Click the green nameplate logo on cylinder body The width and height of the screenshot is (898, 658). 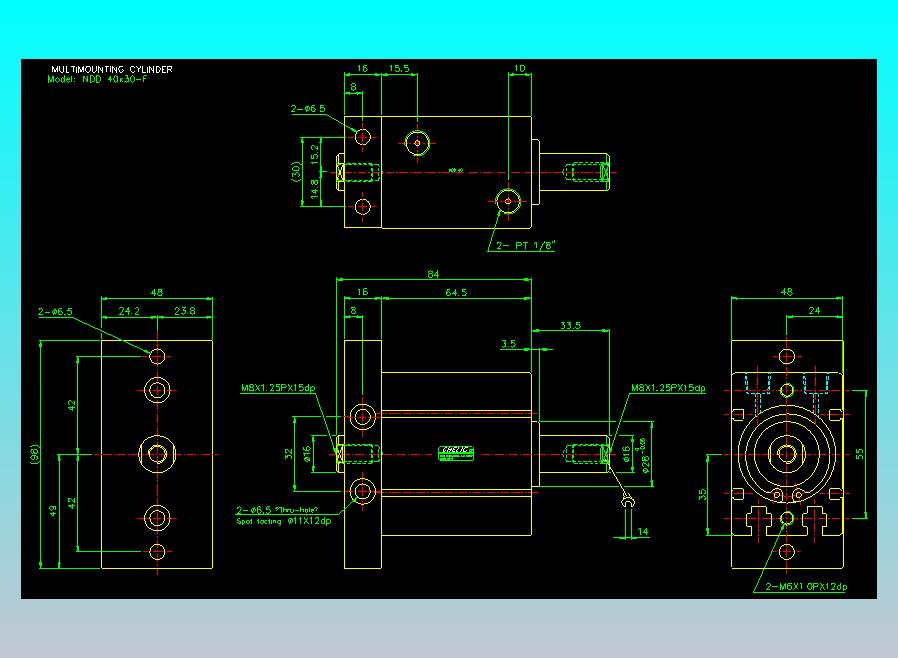(457, 451)
